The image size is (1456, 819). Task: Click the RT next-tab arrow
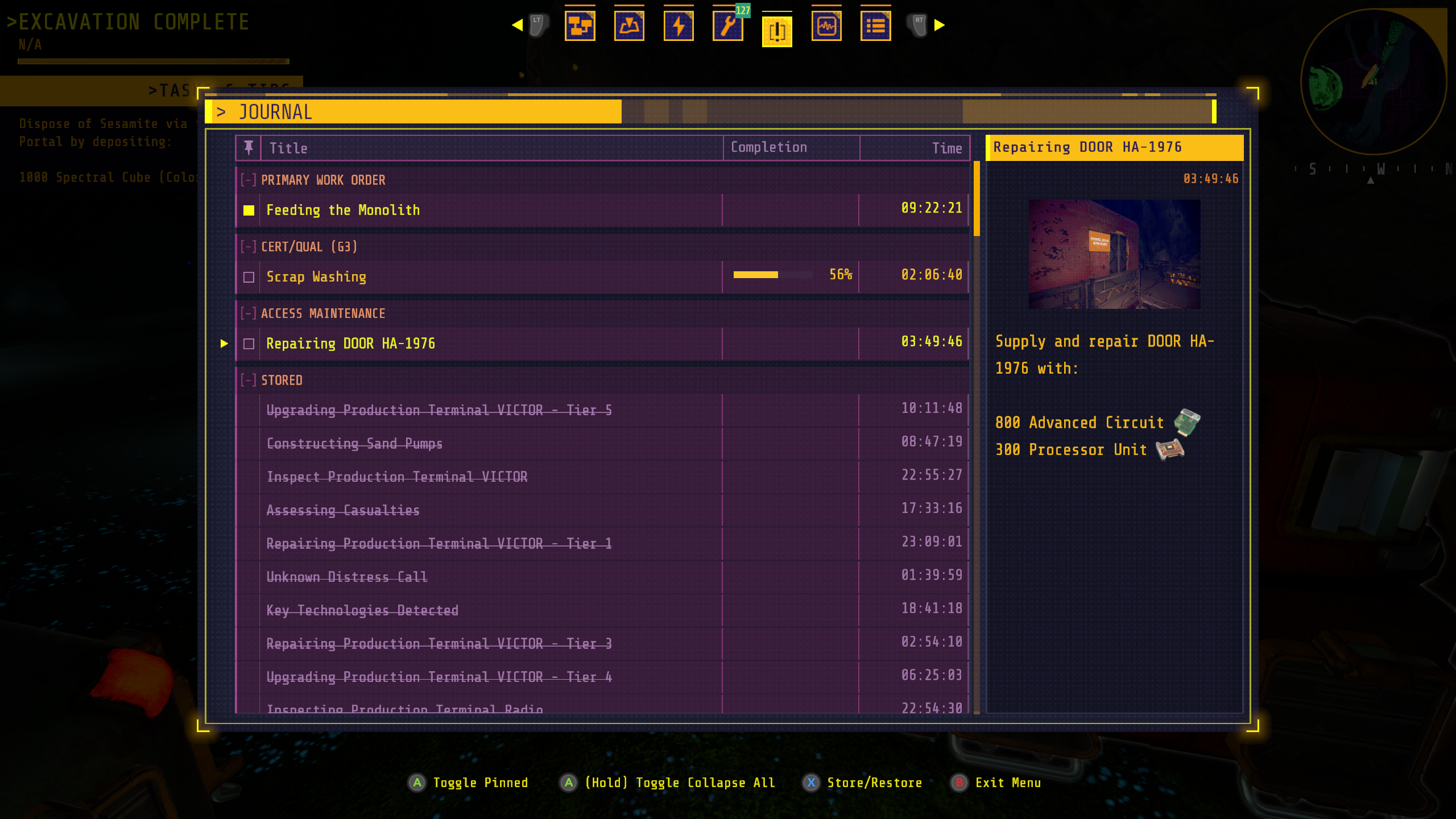pyautogui.click(x=939, y=25)
